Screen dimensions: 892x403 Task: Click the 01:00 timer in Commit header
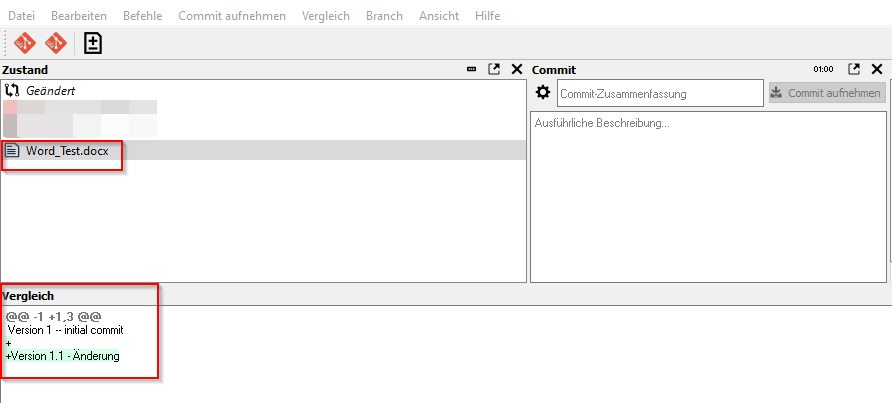[x=823, y=69]
